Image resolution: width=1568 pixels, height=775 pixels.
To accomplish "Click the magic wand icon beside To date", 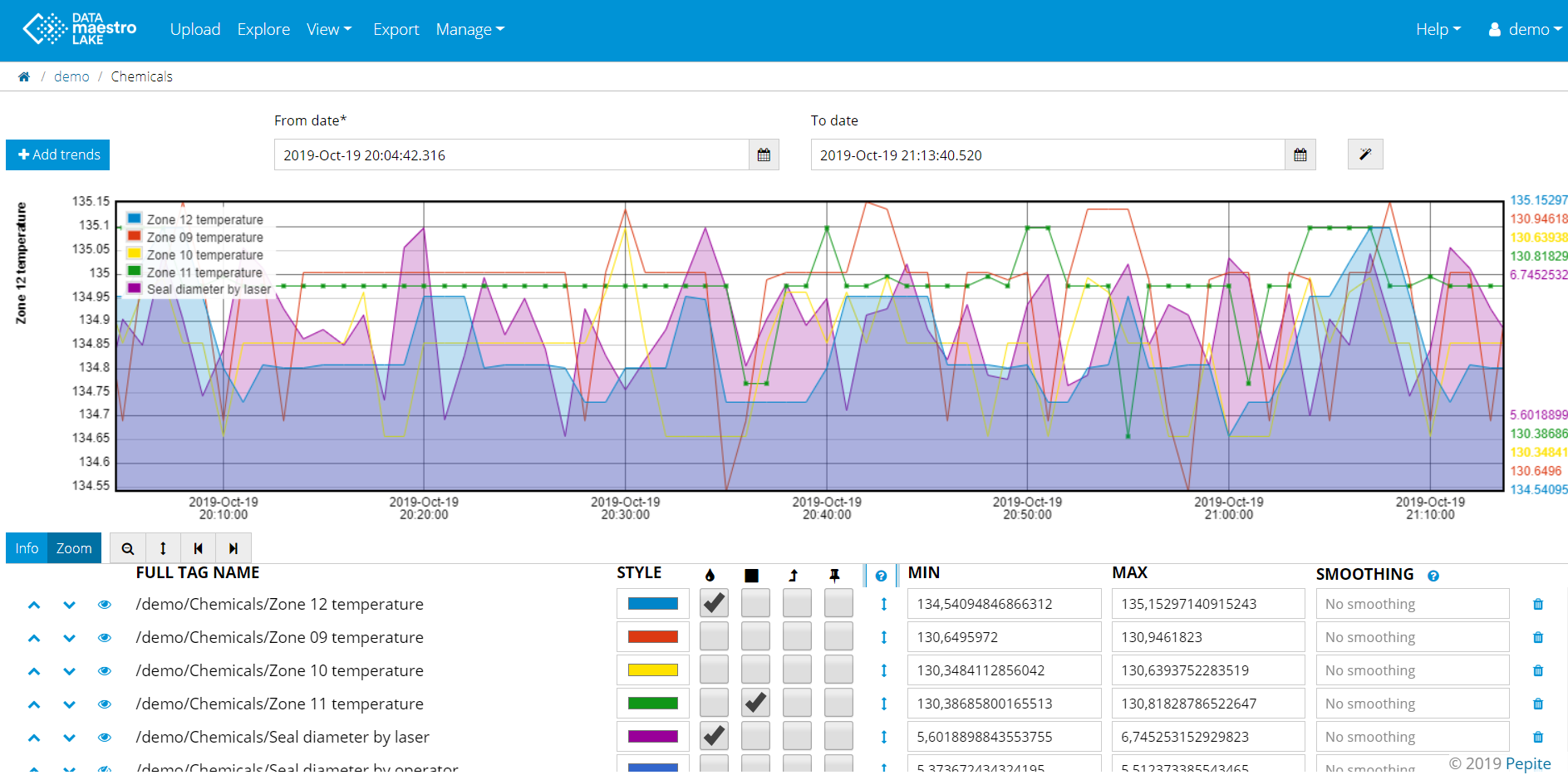I will pyautogui.click(x=1364, y=155).
